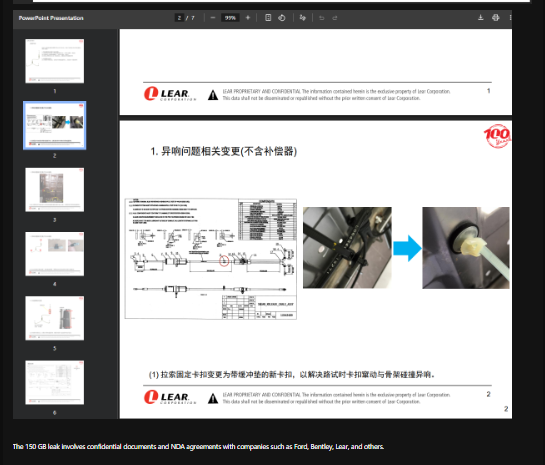Go to page 6 thumbnail
This screenshot has height=465, width=545.
point(55,382)
